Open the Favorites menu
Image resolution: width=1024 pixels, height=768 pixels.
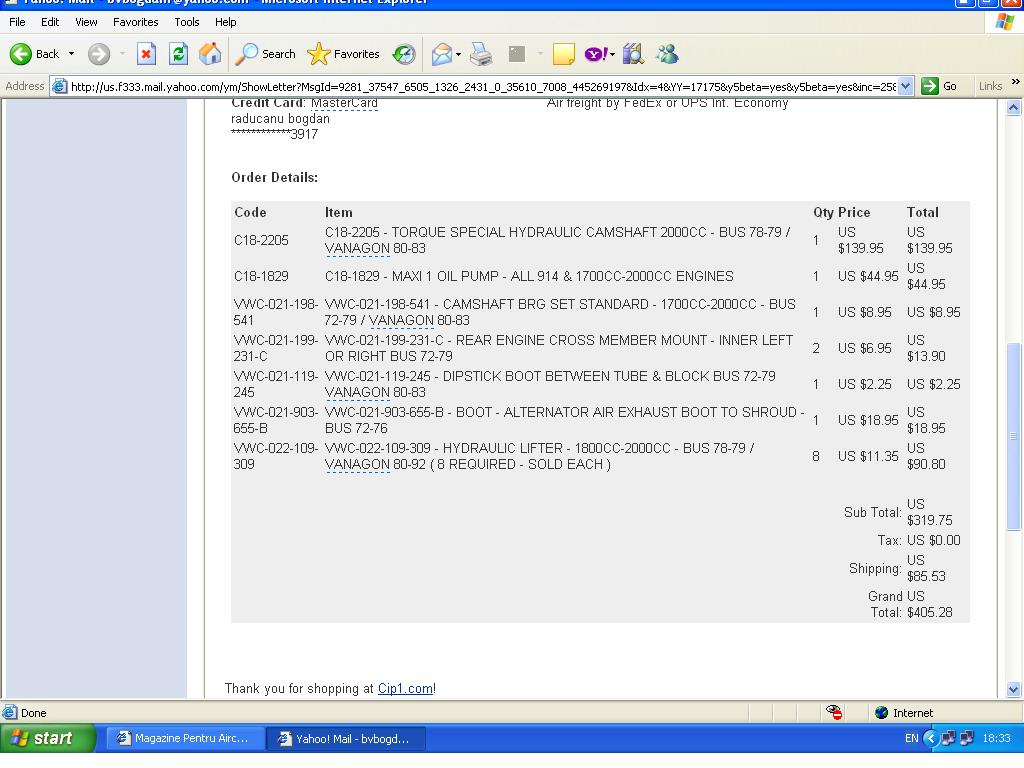coord(135,22)
